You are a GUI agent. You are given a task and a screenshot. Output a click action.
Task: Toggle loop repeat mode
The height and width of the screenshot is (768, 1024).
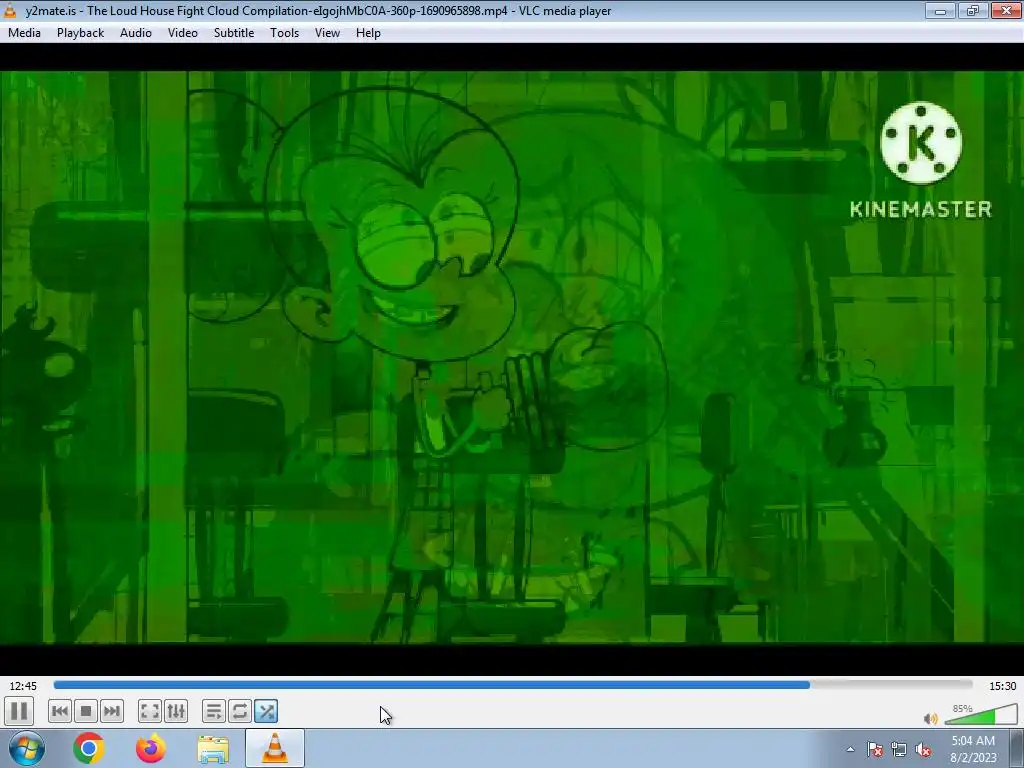coord(240,711)
